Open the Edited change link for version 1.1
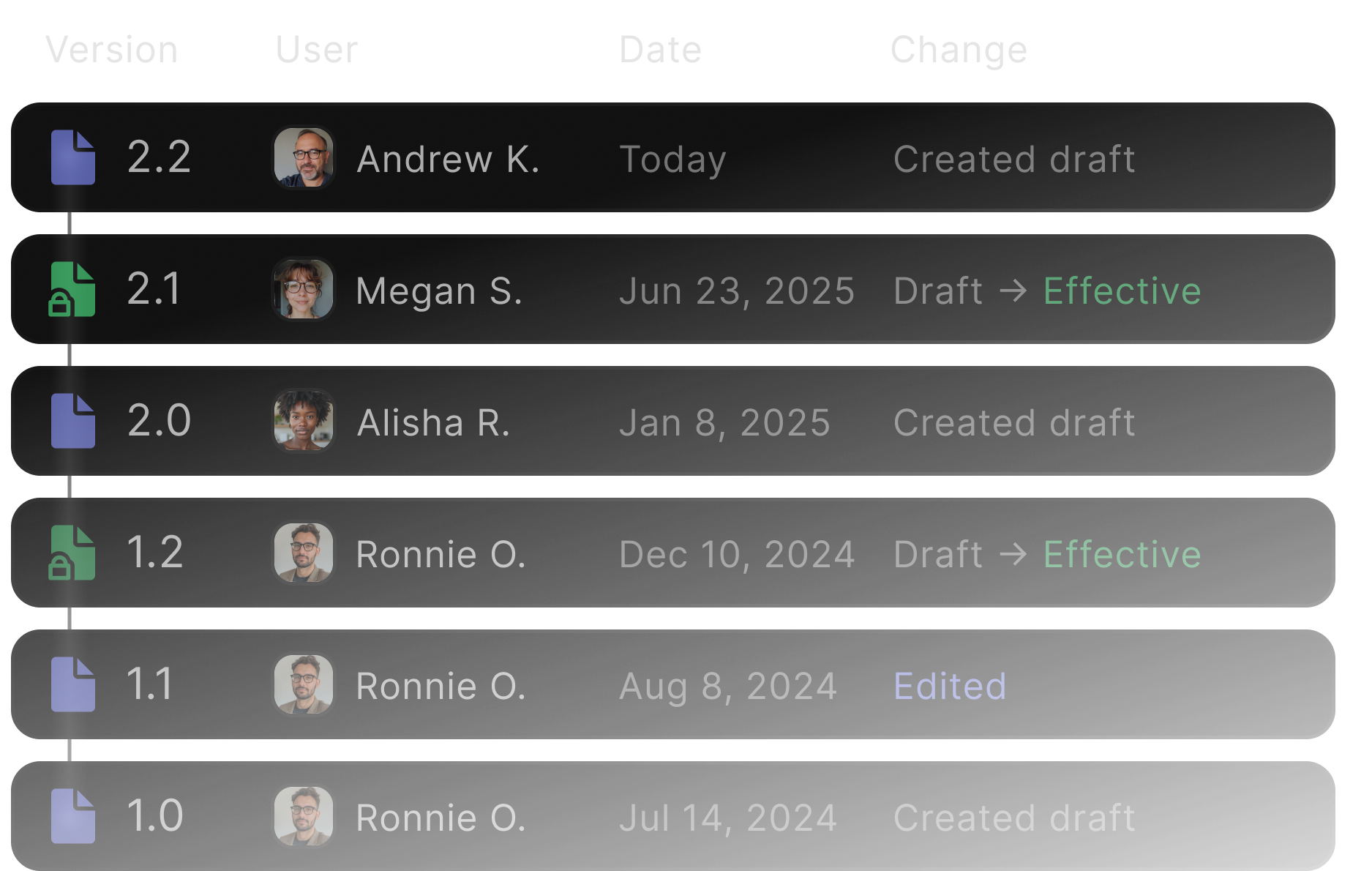Image resolution: width=1372 pixels, height=871 pixels. 950,686
